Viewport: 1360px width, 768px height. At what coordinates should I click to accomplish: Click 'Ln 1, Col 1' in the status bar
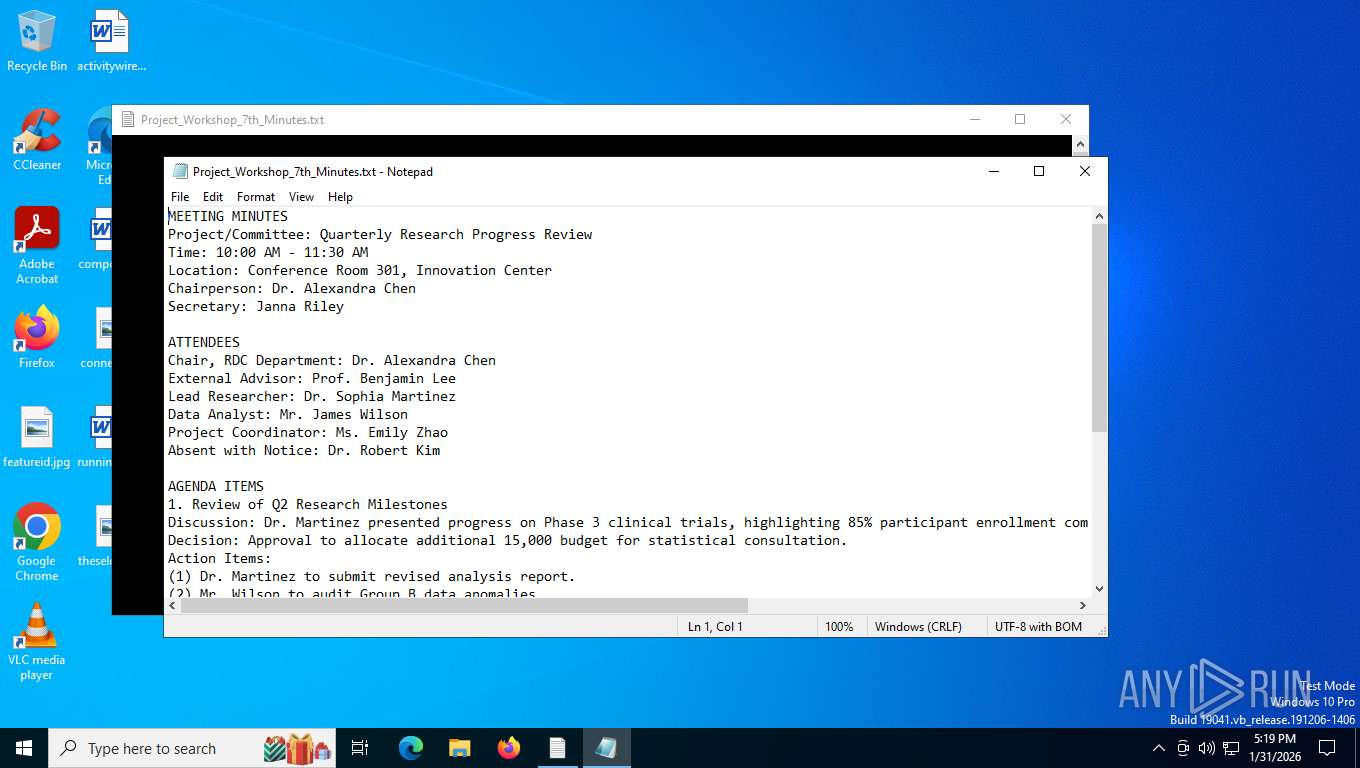[x=715, y=627]
